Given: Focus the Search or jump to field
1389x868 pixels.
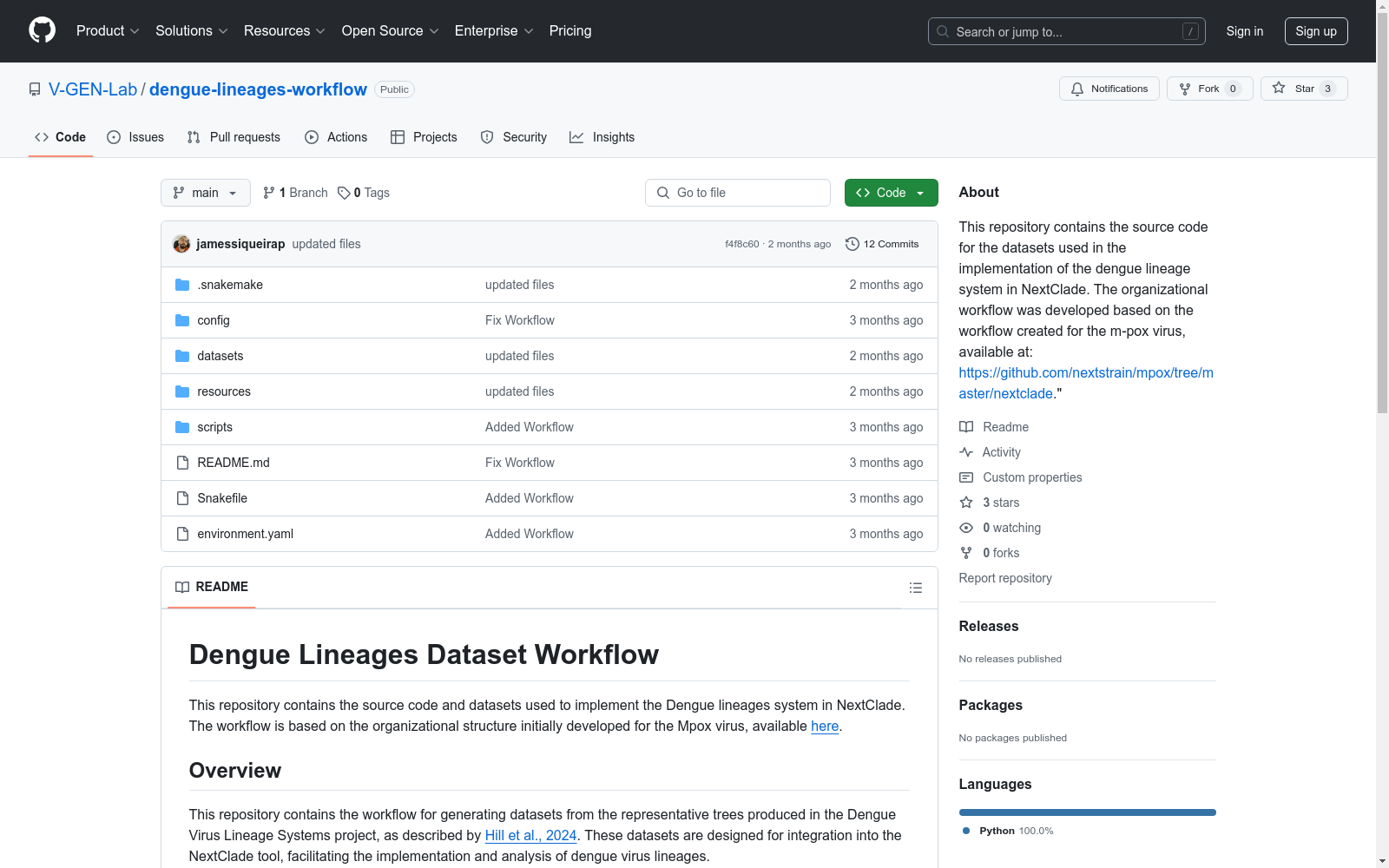Looking at the screenshot, I should [x=1067, y=31].
